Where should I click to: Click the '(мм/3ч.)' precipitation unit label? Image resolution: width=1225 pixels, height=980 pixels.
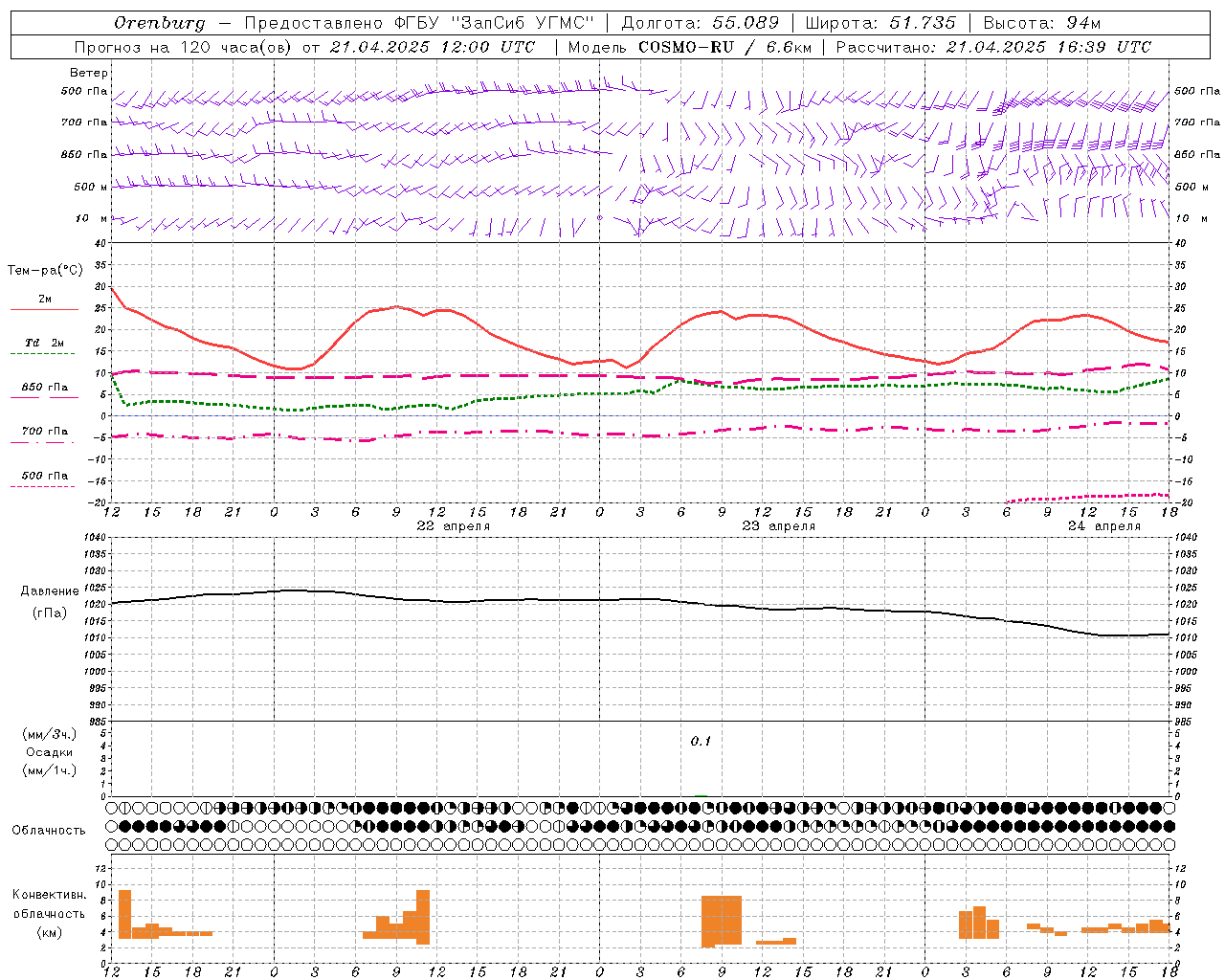point(50,734)
